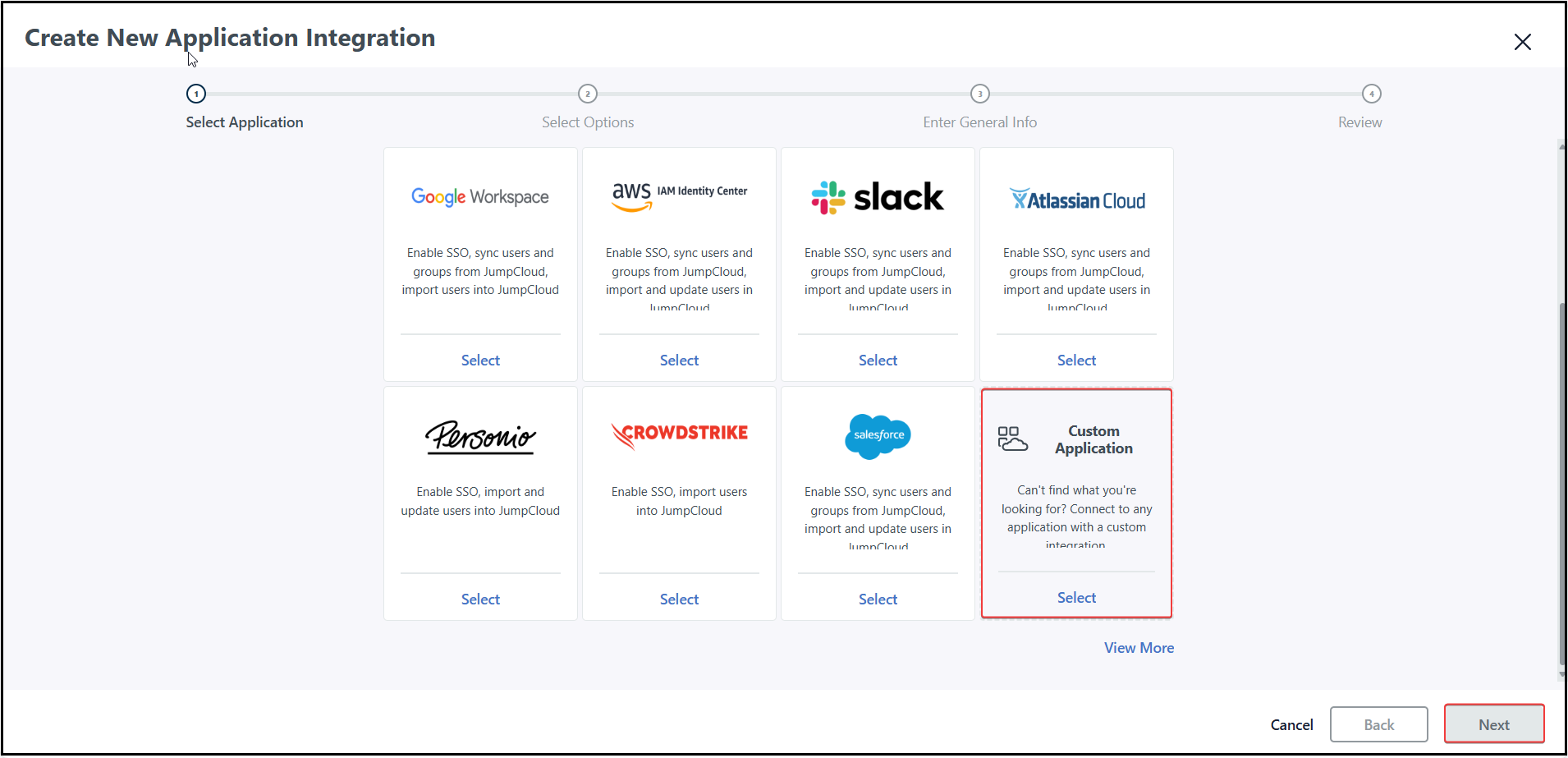The image size is (1568, 758).
Task: Click the Custom Application icon
Action: tap(1012, 439)
